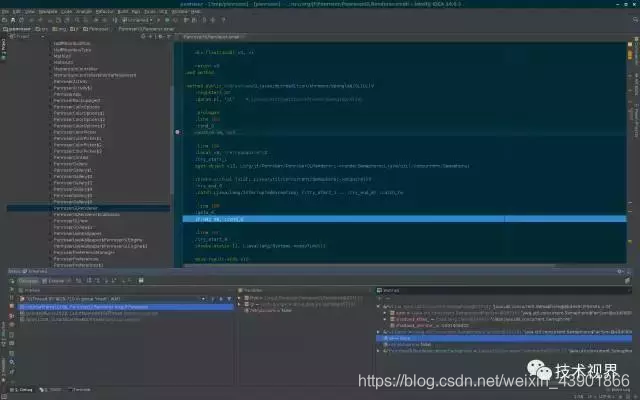Click previous frame up arrow in Frames
640x400 pixels.
click(x=213, y=299)
